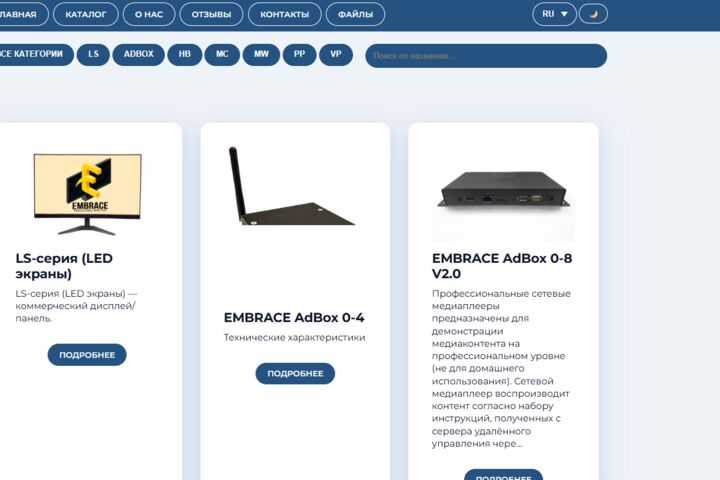Viewport: 720px width, 480px height.
Task: Click the LS-серия (LED экраны) title
Action: pos(64,266)
